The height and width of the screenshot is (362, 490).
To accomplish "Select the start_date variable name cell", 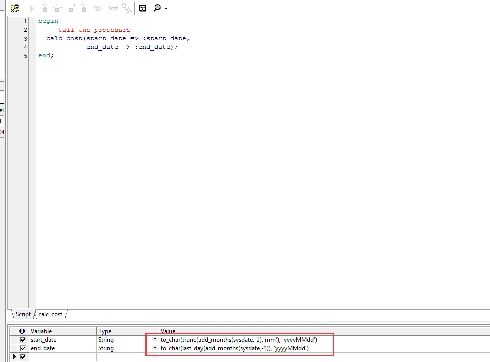I will [43, 340].
